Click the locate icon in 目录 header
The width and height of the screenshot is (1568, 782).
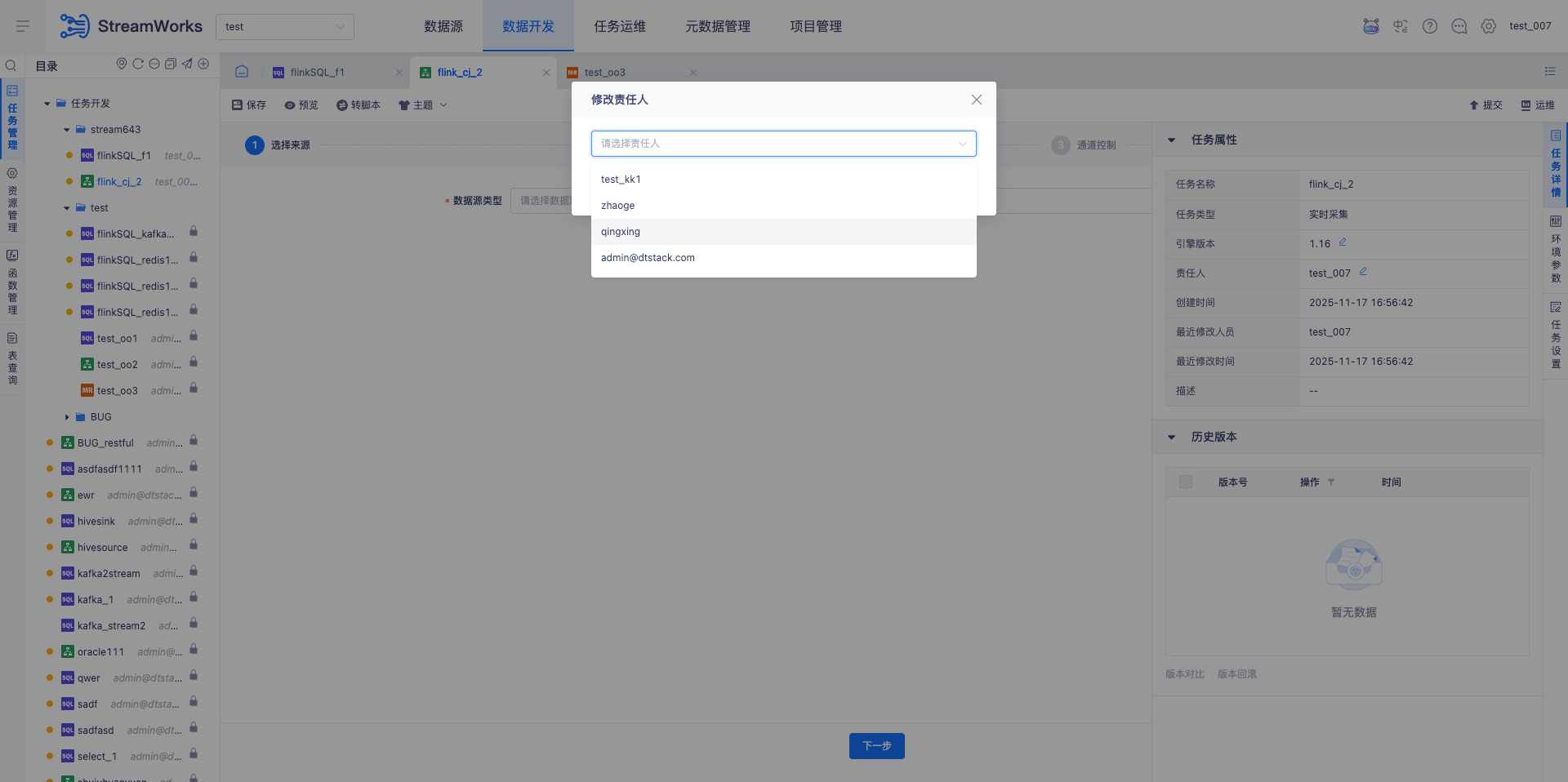(122, 64)
